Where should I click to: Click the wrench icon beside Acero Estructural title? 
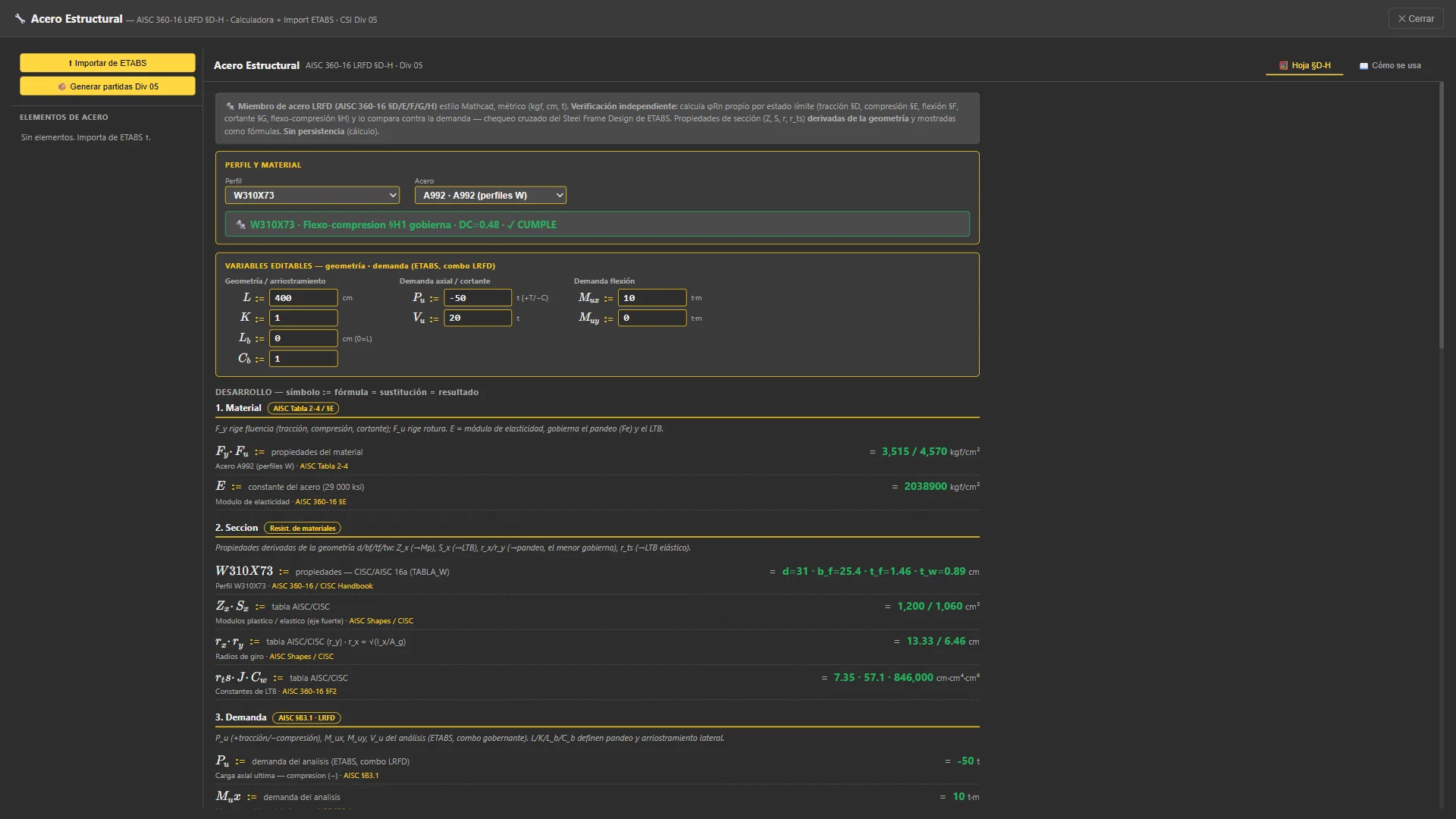20,19
